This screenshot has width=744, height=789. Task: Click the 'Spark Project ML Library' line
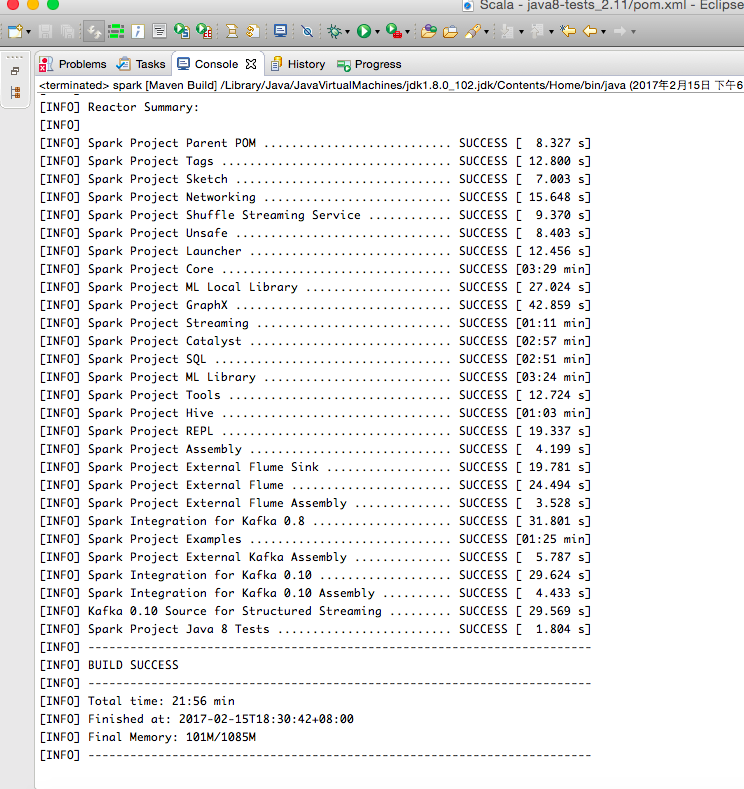[314, 377]
